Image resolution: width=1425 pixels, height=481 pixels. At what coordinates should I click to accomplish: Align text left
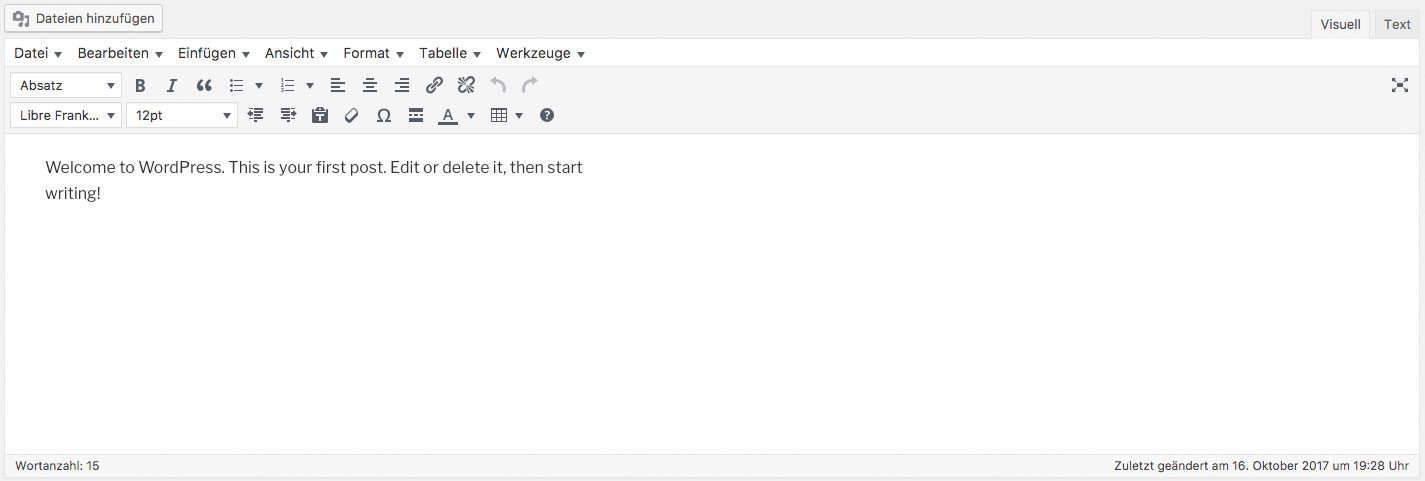[338, 85]
